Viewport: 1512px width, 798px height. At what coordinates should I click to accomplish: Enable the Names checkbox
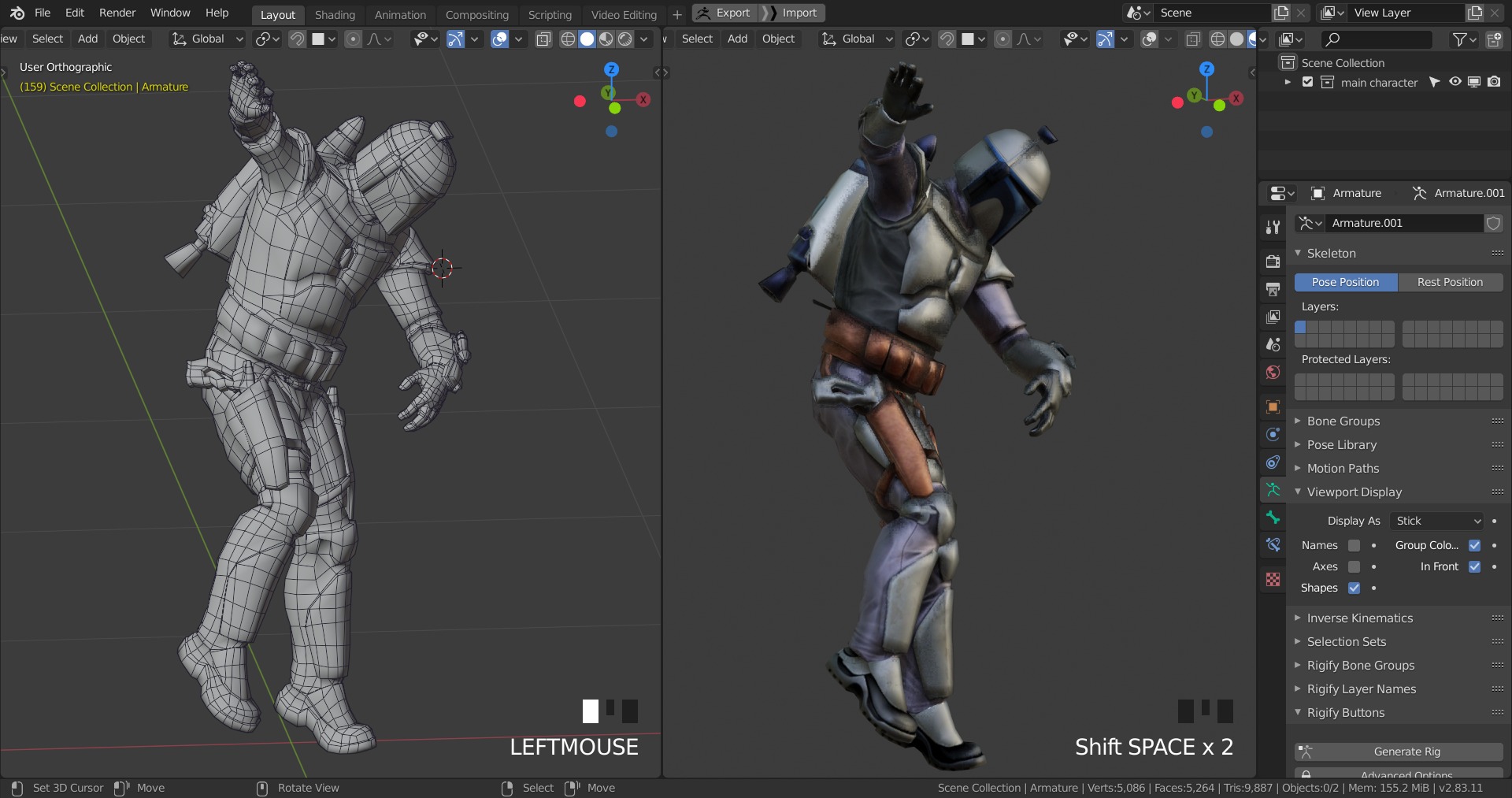click(1354, 545)
